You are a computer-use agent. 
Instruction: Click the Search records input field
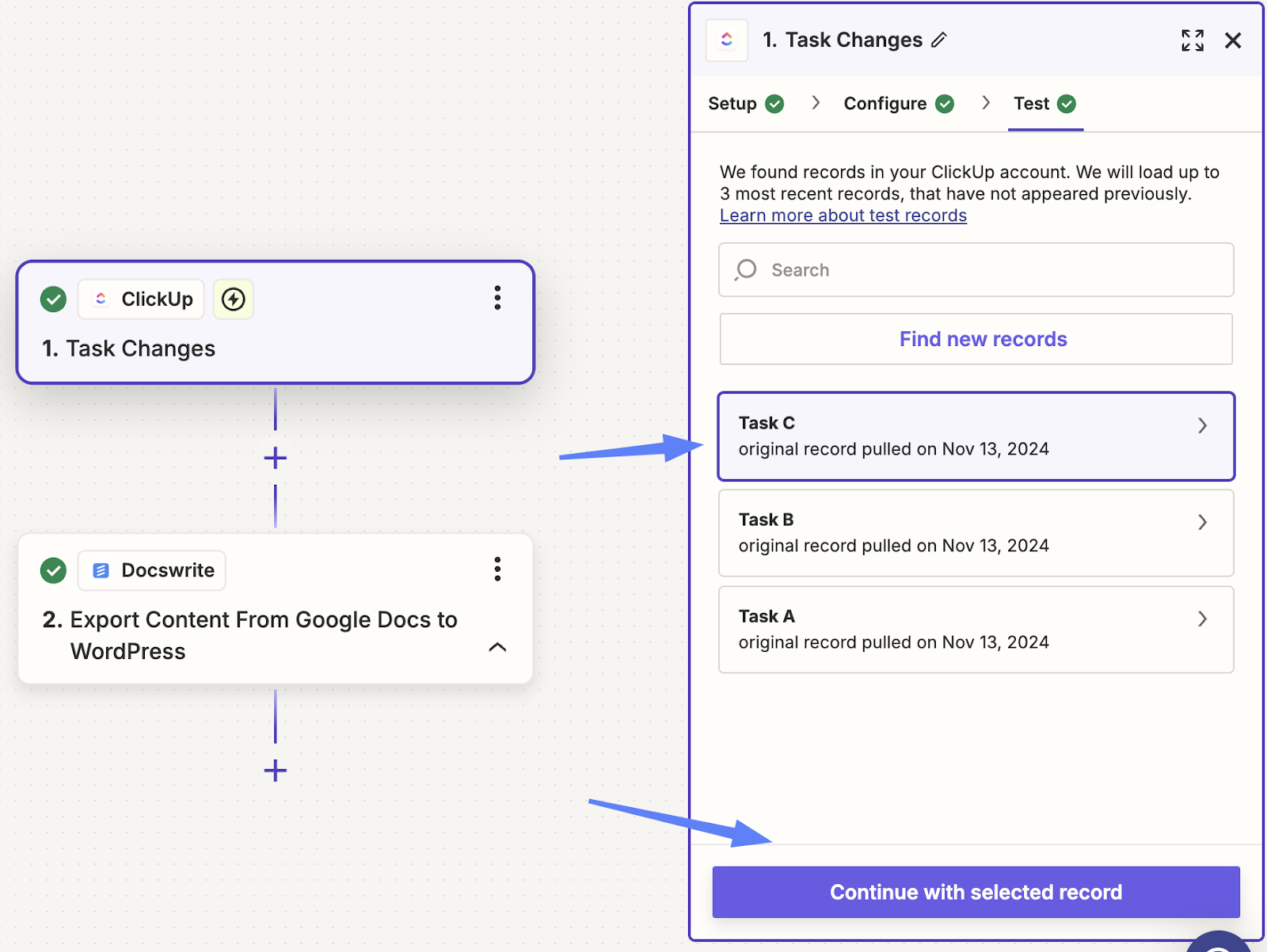click(976, 270)
